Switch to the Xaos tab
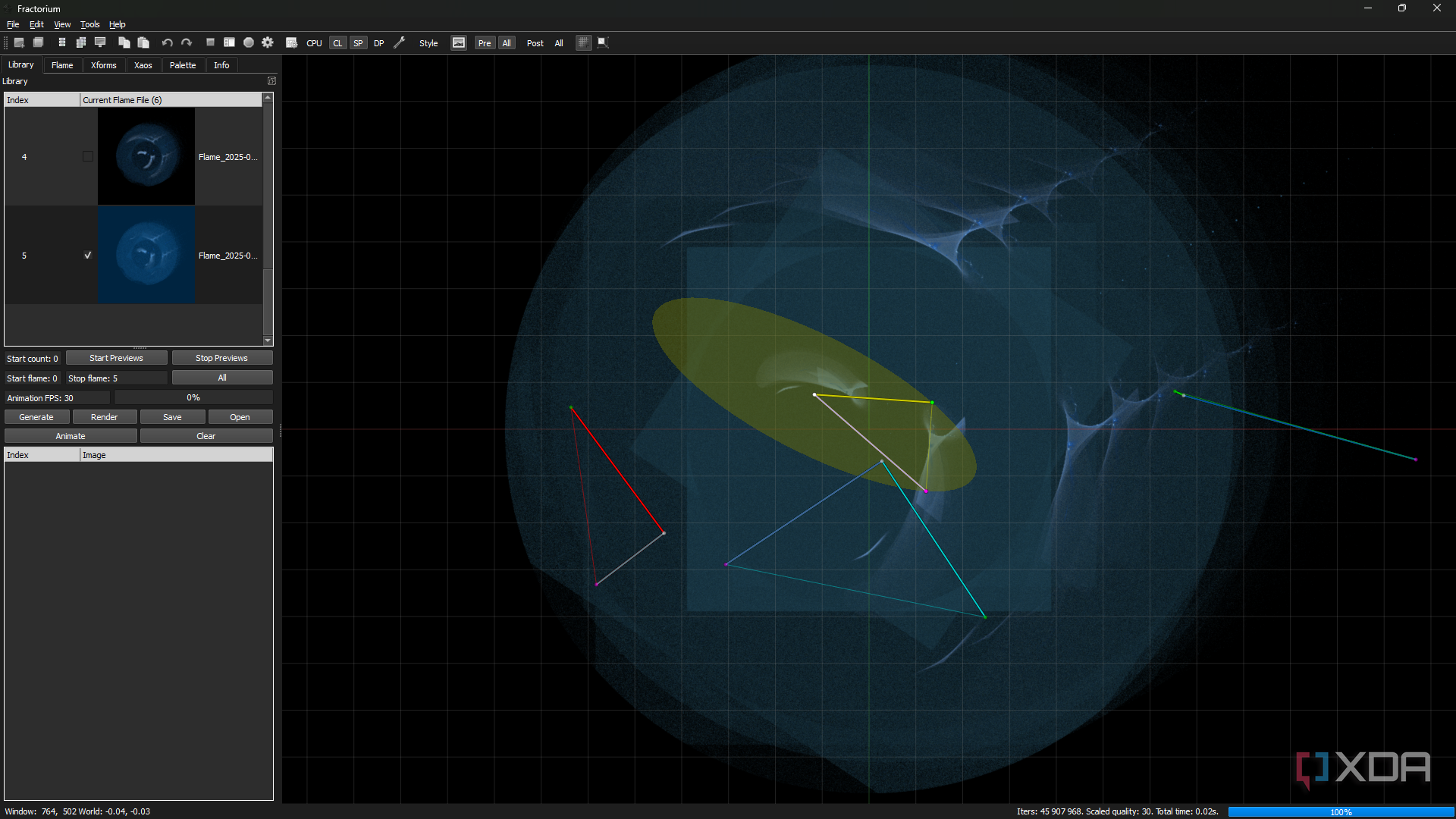This screenshot has height=819, width=1456. coord(143,65)
